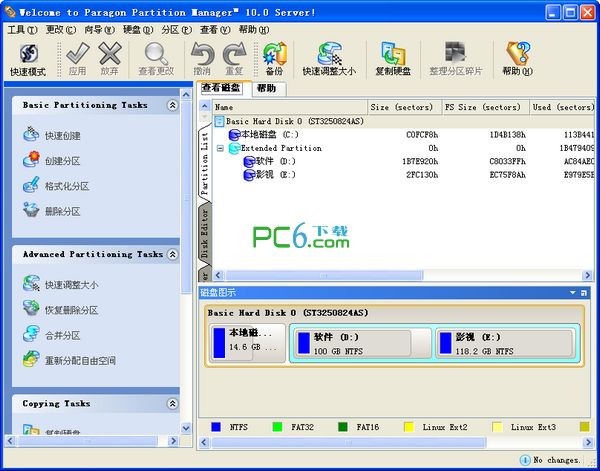
Task: Collapse the Basic Partitioning Tasks section
Action: [x=172, y=105]
